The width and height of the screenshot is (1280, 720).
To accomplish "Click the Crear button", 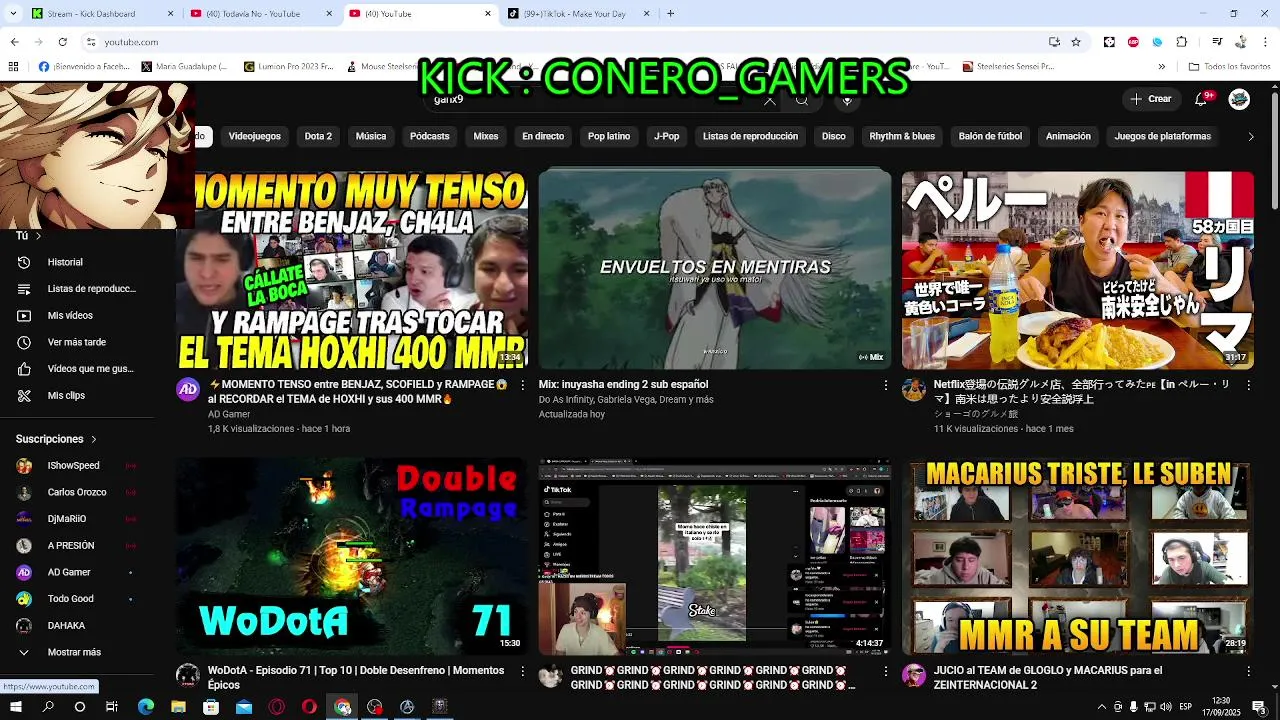I will [x=1151, y=99].
